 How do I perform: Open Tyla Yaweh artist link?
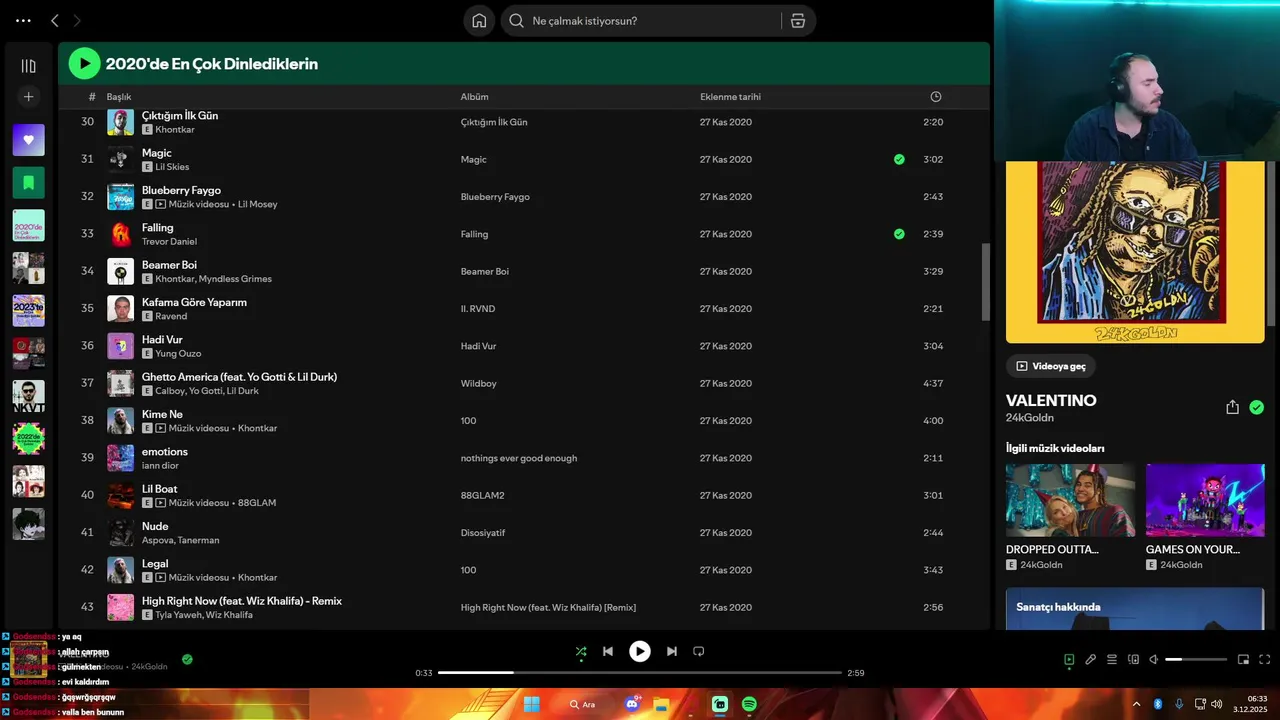[178, 615]
